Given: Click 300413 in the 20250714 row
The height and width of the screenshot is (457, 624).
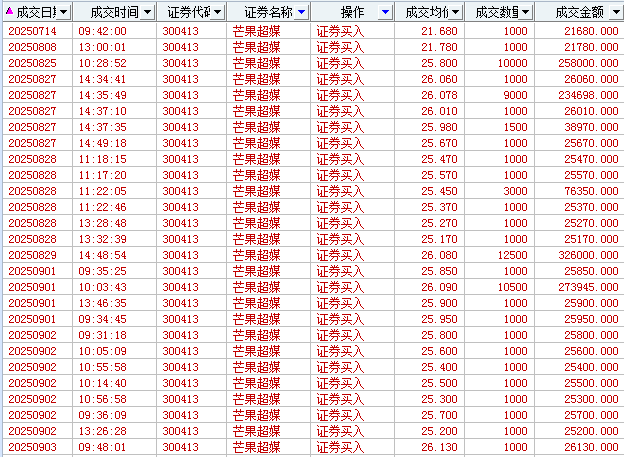Looking at the screenshot, I should coord(180,31).
